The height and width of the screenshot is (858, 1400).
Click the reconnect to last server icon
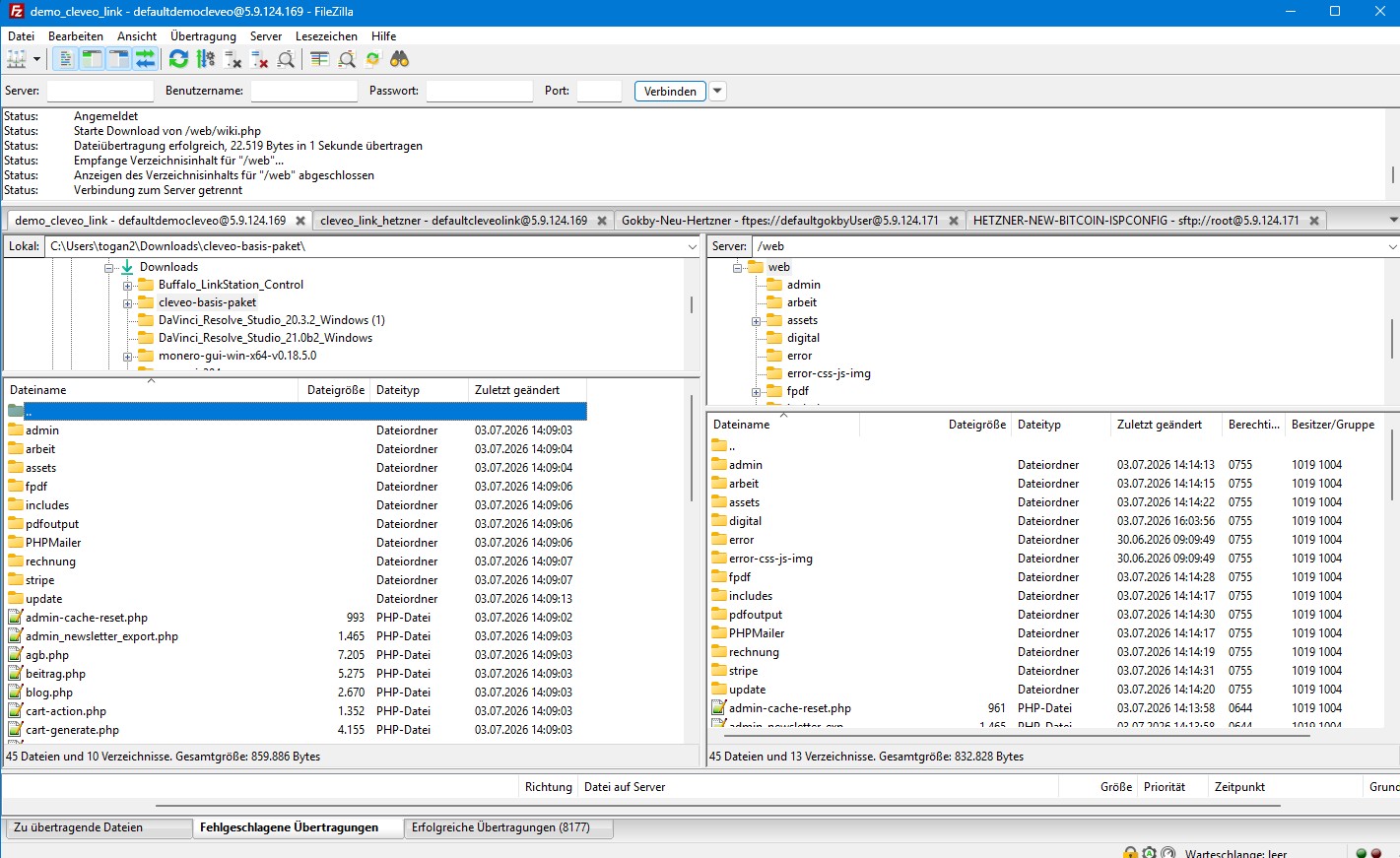pyautogui.click(x=286, y=59)
